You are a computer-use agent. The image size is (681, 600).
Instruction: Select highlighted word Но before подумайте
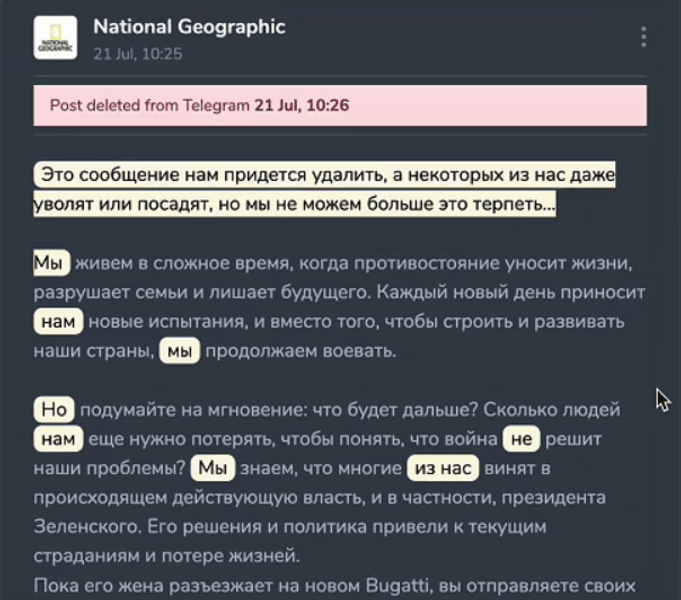tap(53, 410)
